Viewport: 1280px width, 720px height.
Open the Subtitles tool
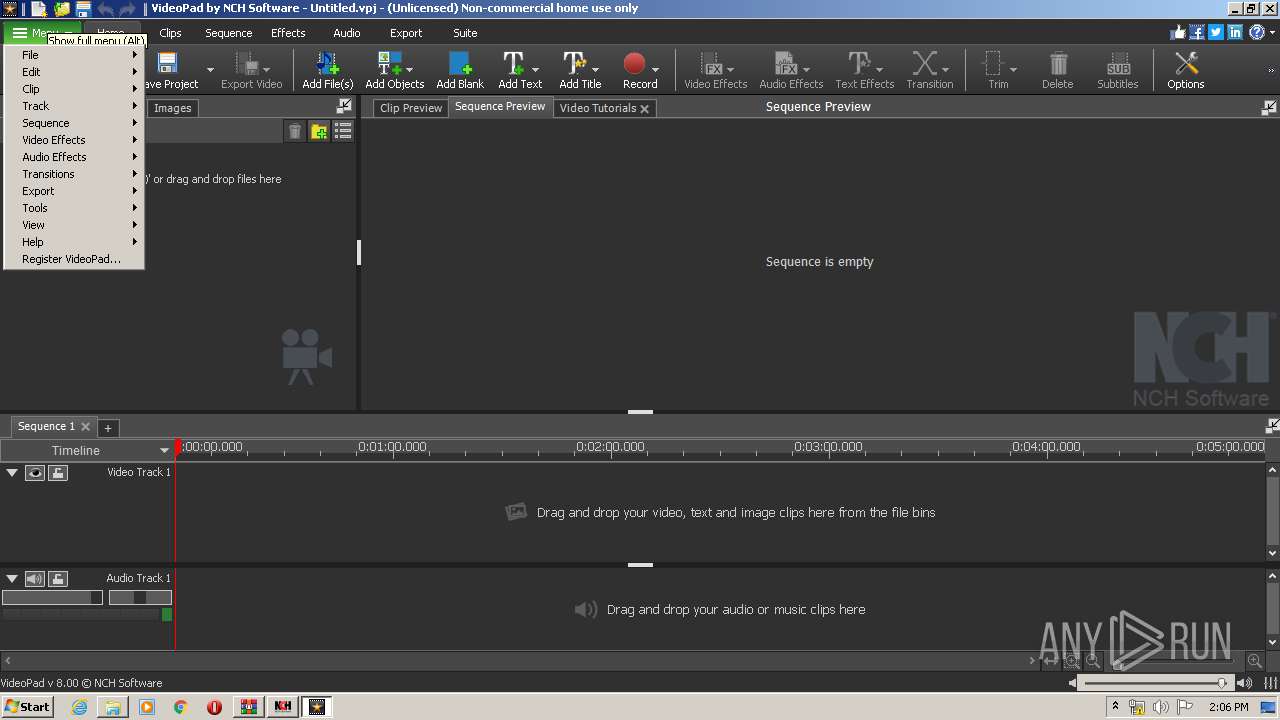1118,64
